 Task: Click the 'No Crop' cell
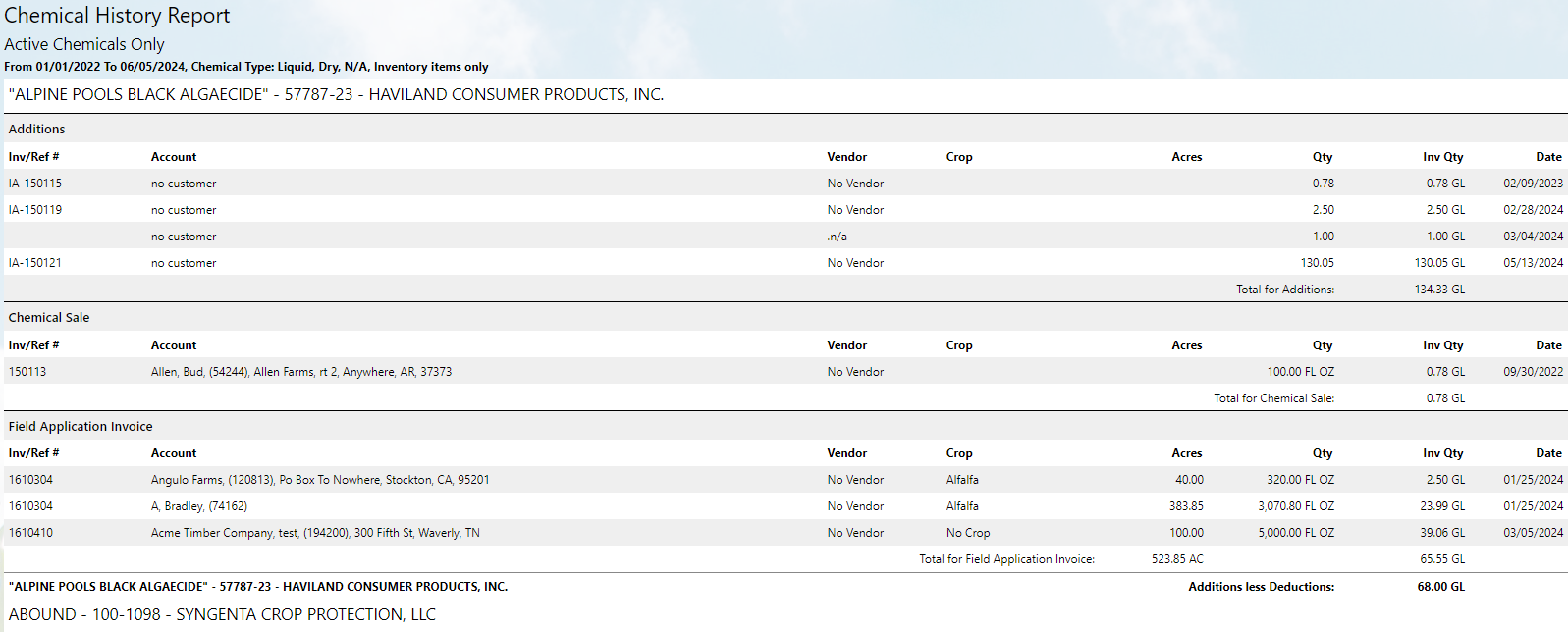(x=968, y=533)
